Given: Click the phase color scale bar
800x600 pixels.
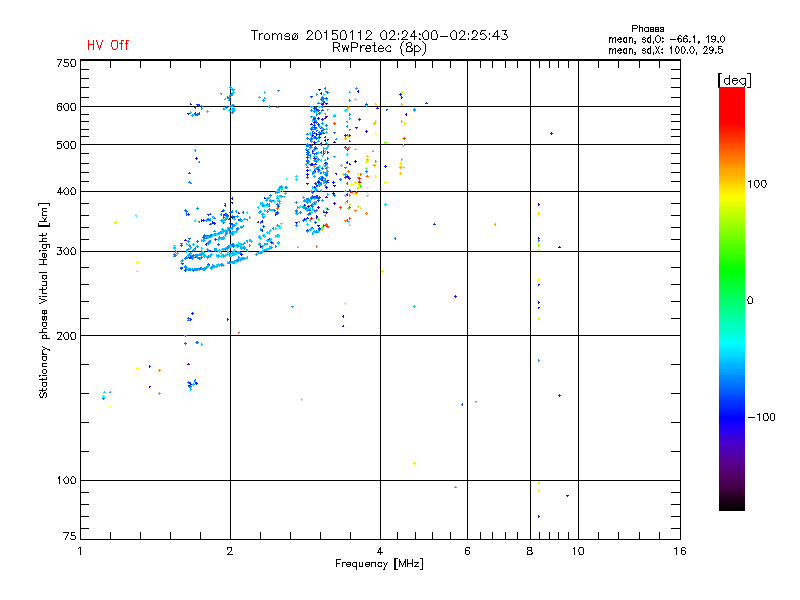Looking at the screenshot, I should [x=732, y=298].
